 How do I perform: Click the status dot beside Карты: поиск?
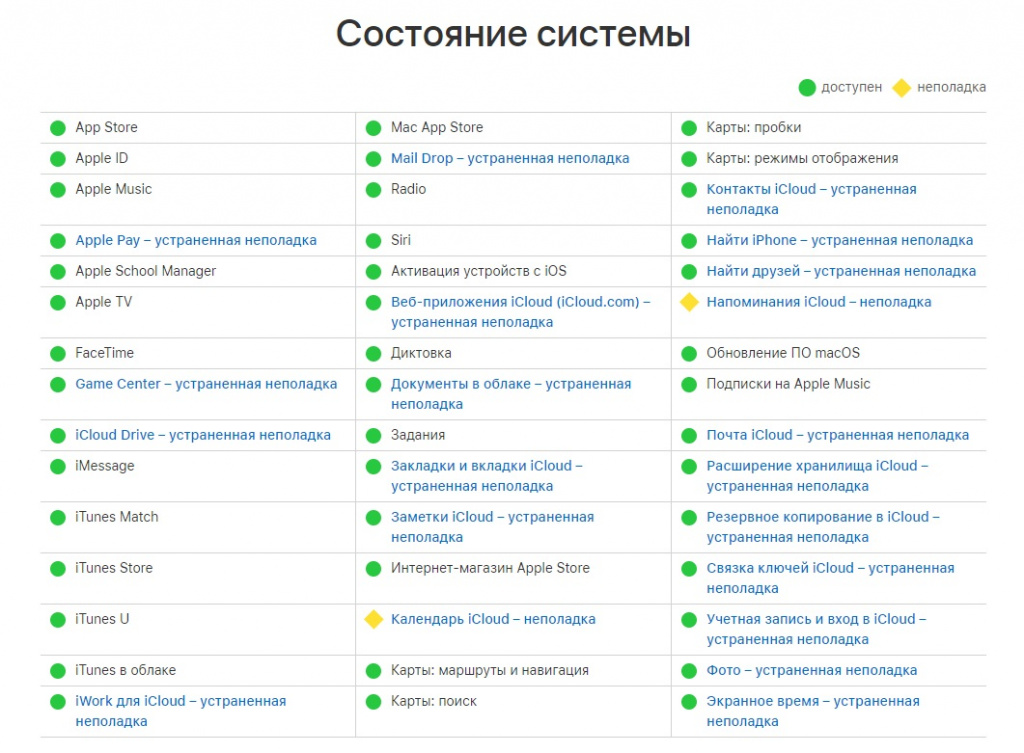tap(374, 702)
